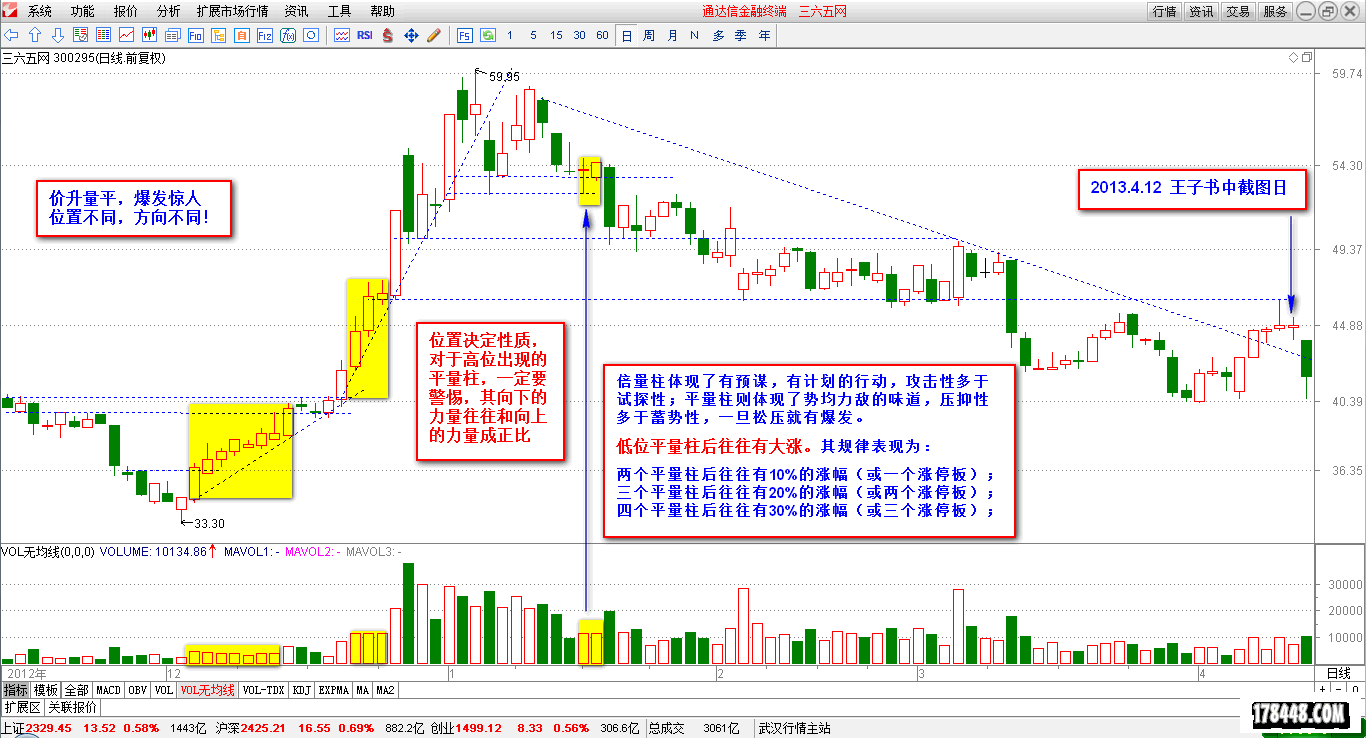Open the 扩展市场行情 menu
1366x738 pixels.
(233, 11)
